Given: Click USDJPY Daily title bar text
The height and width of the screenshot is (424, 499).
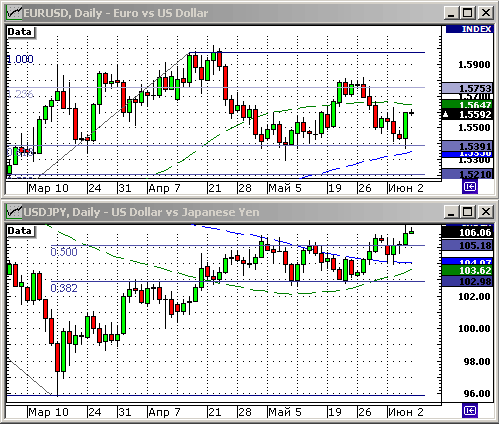Looking at the screenshot, I should 141,212.
